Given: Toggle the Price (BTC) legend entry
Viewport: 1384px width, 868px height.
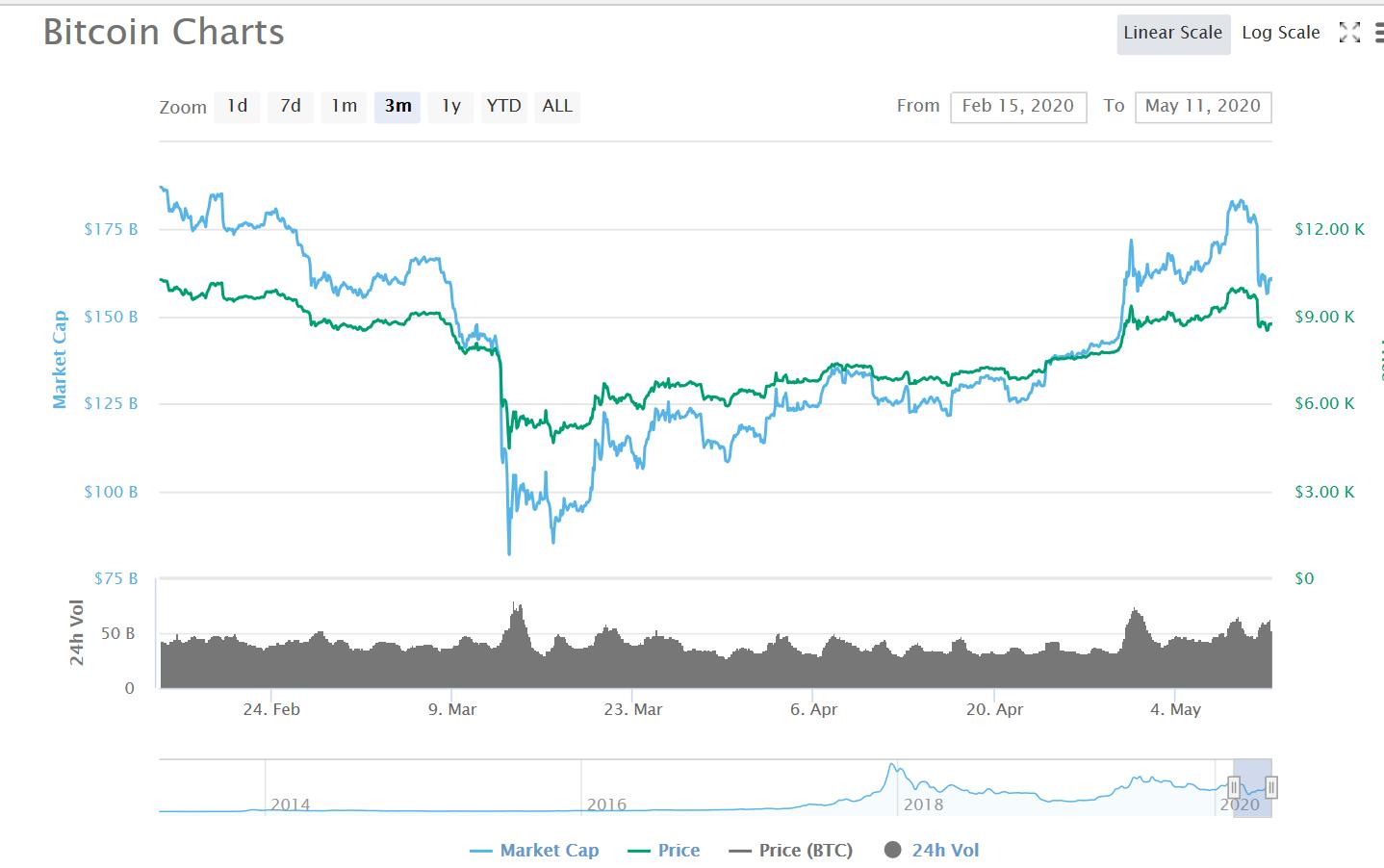Looking at the screenshot, I should [x=791, y=851].
